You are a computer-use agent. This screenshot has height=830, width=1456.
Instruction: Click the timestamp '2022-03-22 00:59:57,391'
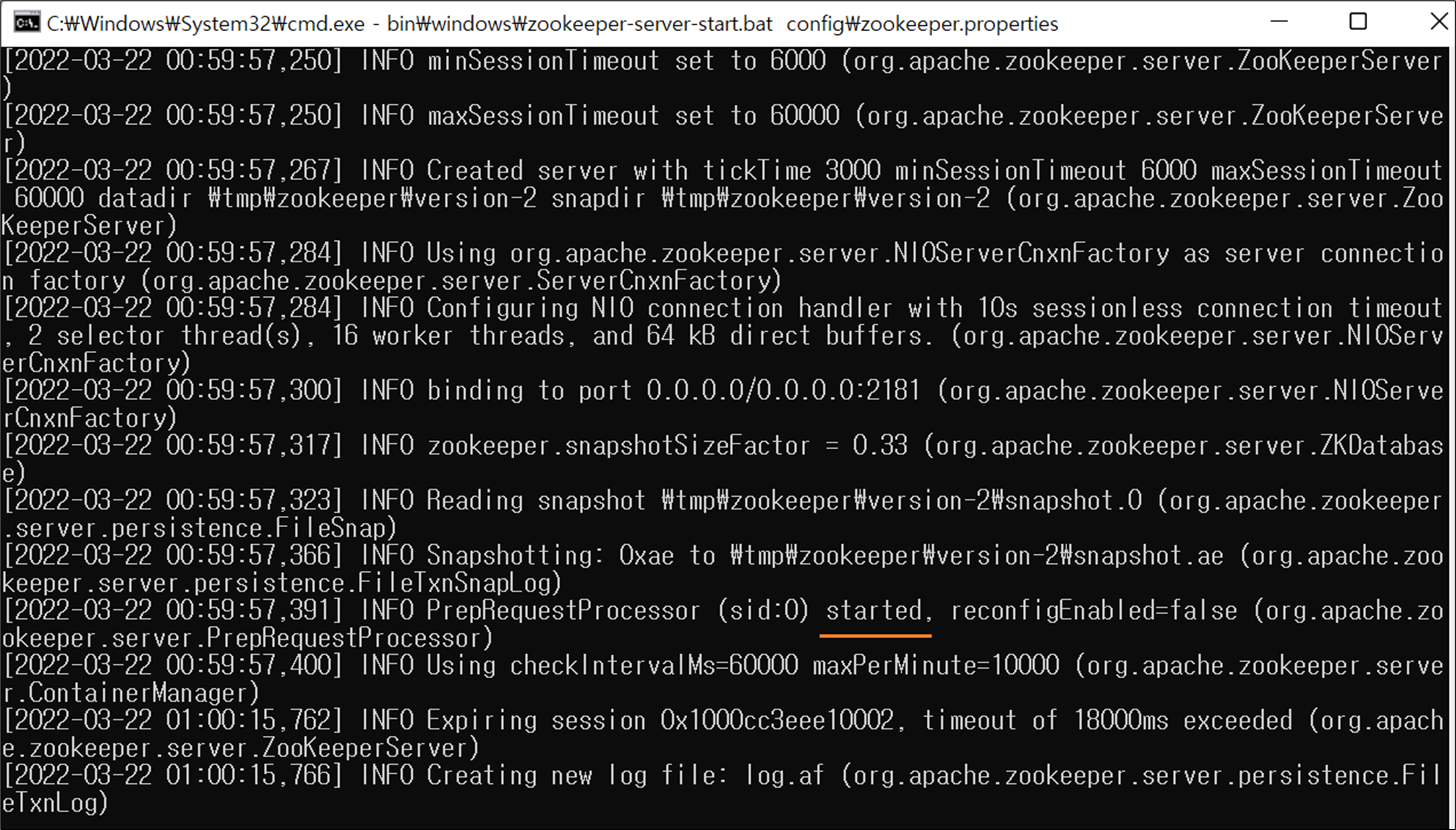174,610
